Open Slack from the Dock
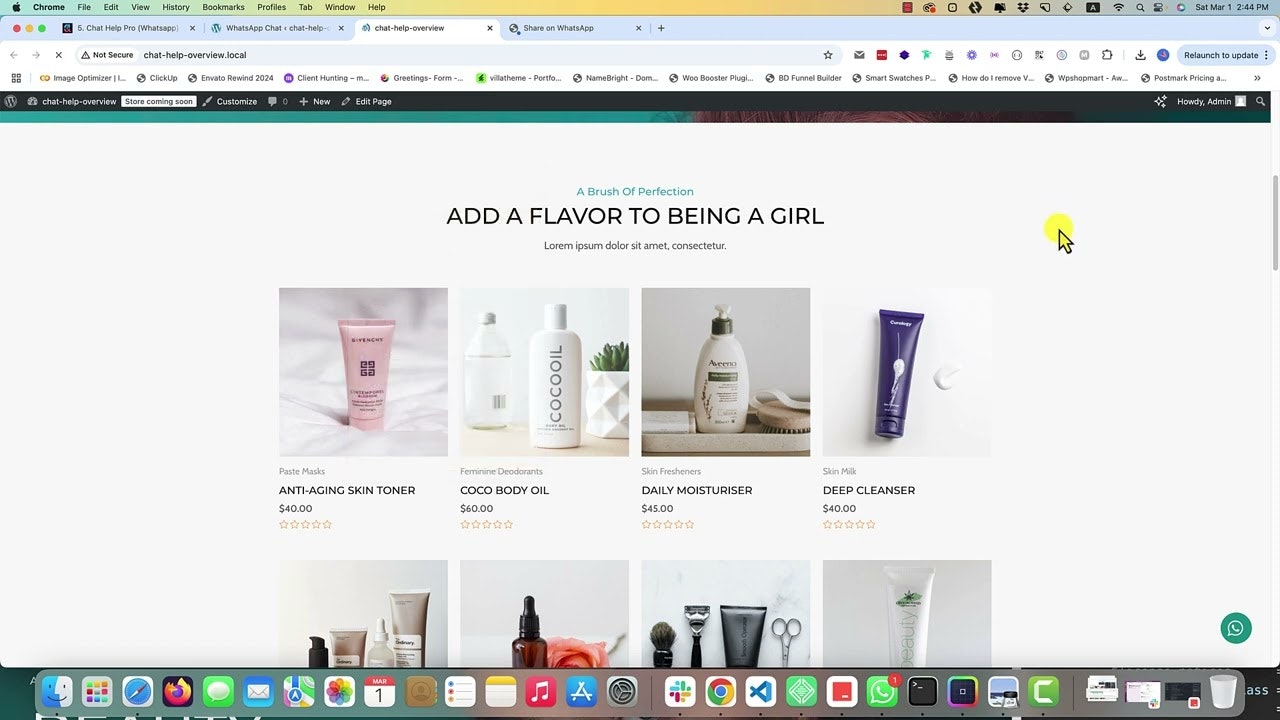Viewport: 1280px width, 720px height. tap(681, 691)
